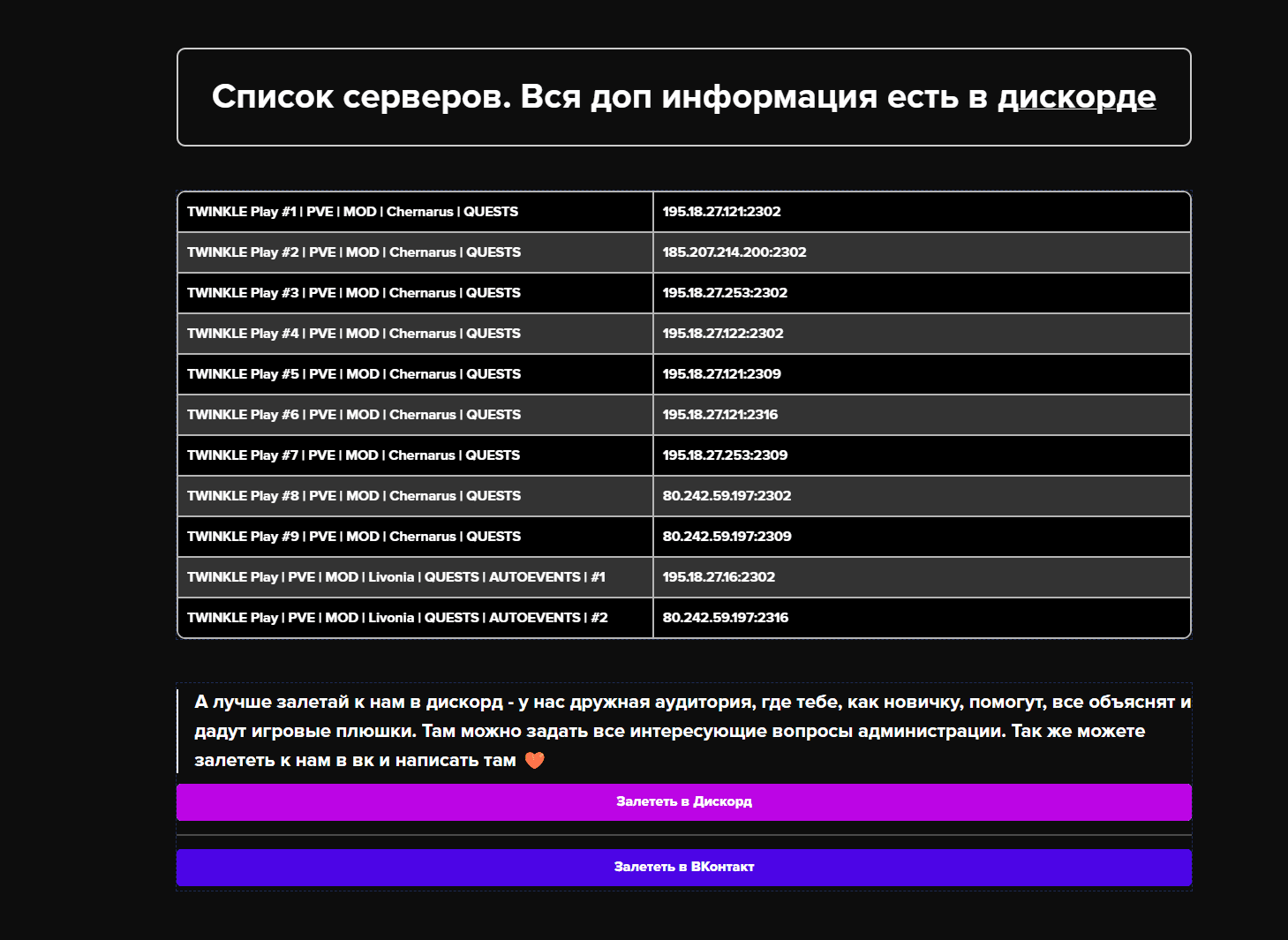The width and height of the screenshot is (1288, 940).
Task: Click the address 80.242.59.197:2302
Action: coord(727,496)
